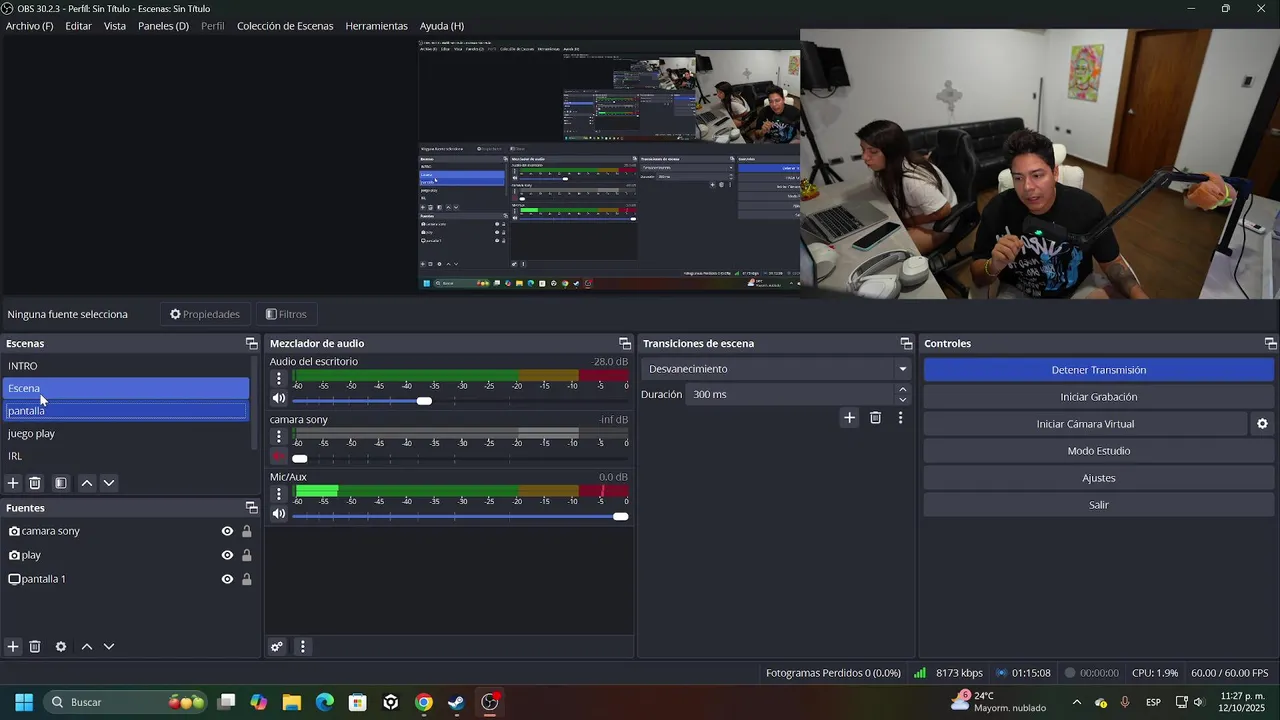
Task: Open Vista menu
Action: (x=115, y=26)
